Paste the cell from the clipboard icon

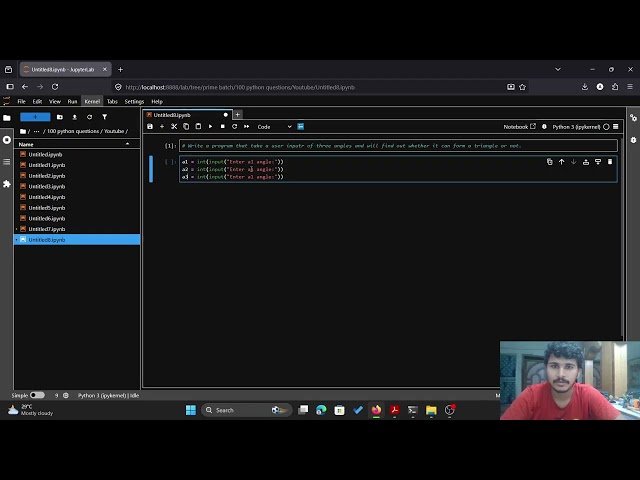[198, 127]
